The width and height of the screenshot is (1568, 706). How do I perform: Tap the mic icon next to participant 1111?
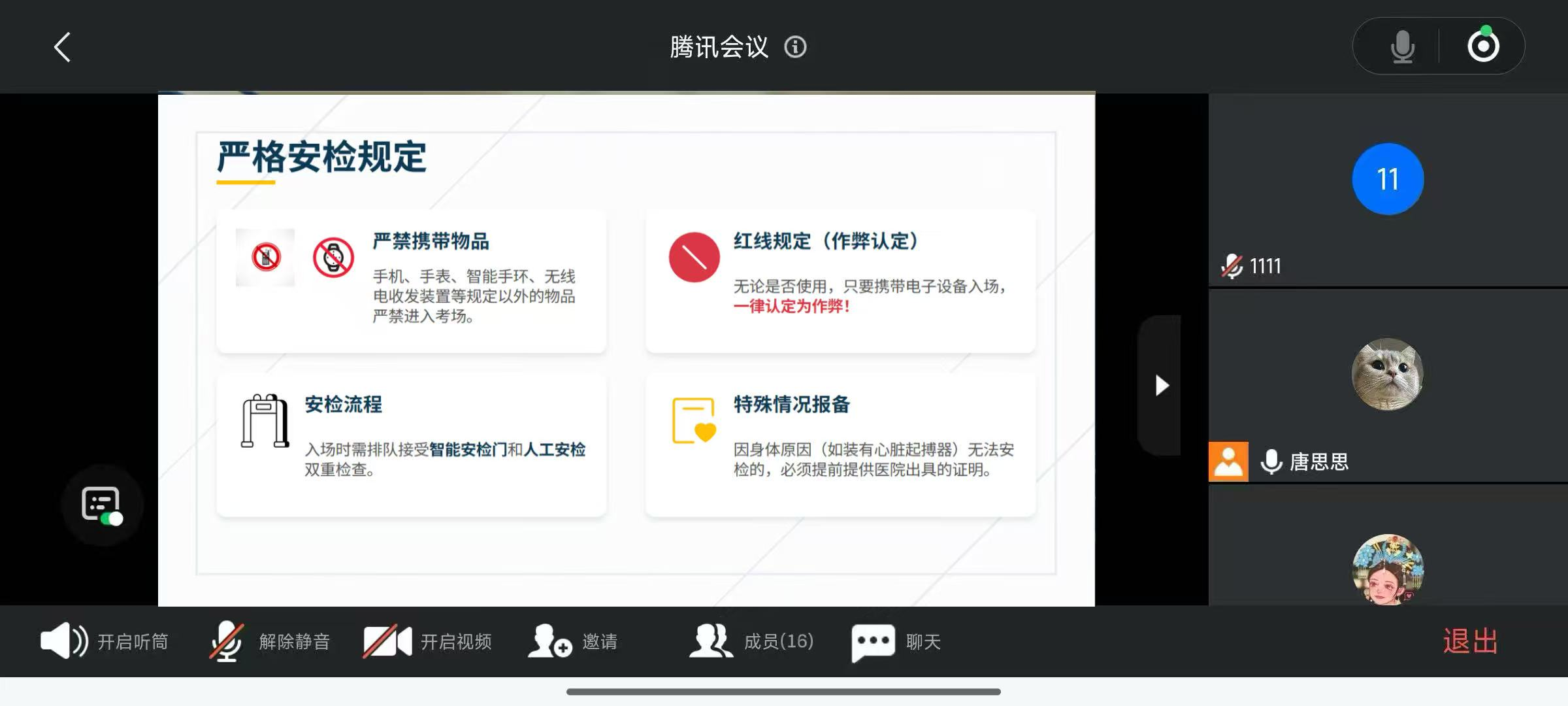pyautogui.click(x=1231, y=265)
